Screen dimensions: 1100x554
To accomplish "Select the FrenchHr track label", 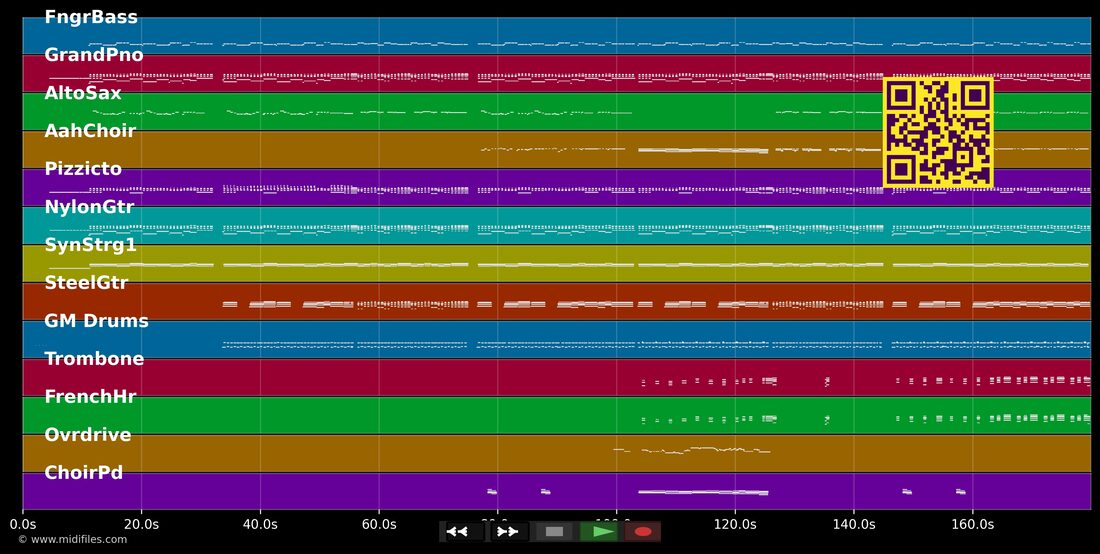I will pos(90,396).
